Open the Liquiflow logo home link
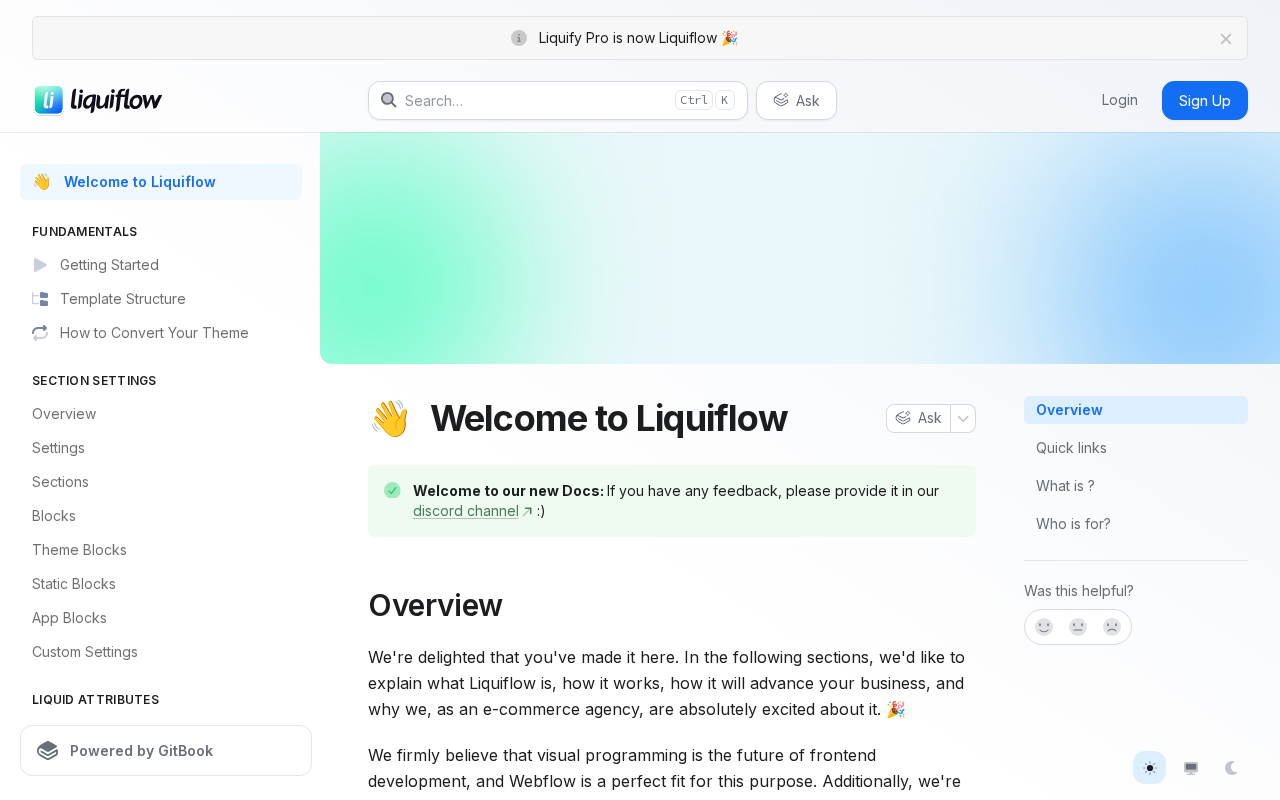 click(x=98, y=100)
